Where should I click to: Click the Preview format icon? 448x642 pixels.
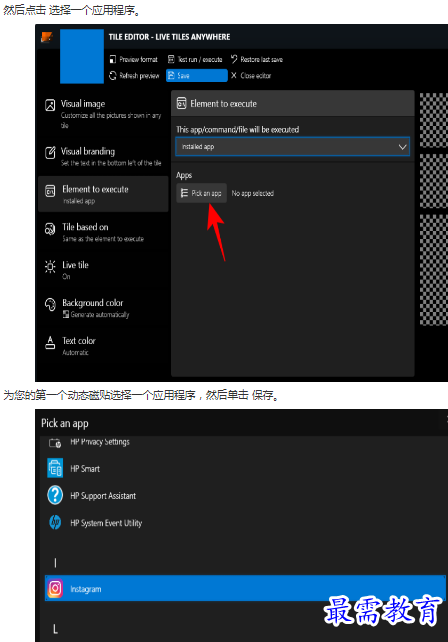(113, 59)
